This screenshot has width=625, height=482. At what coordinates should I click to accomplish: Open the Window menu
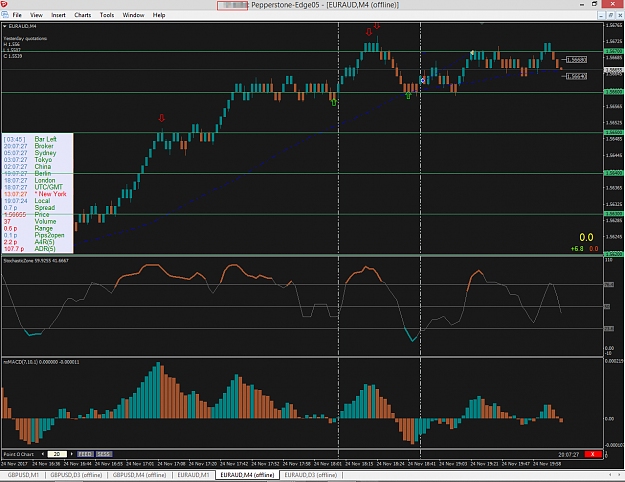(x=133, y=15)
